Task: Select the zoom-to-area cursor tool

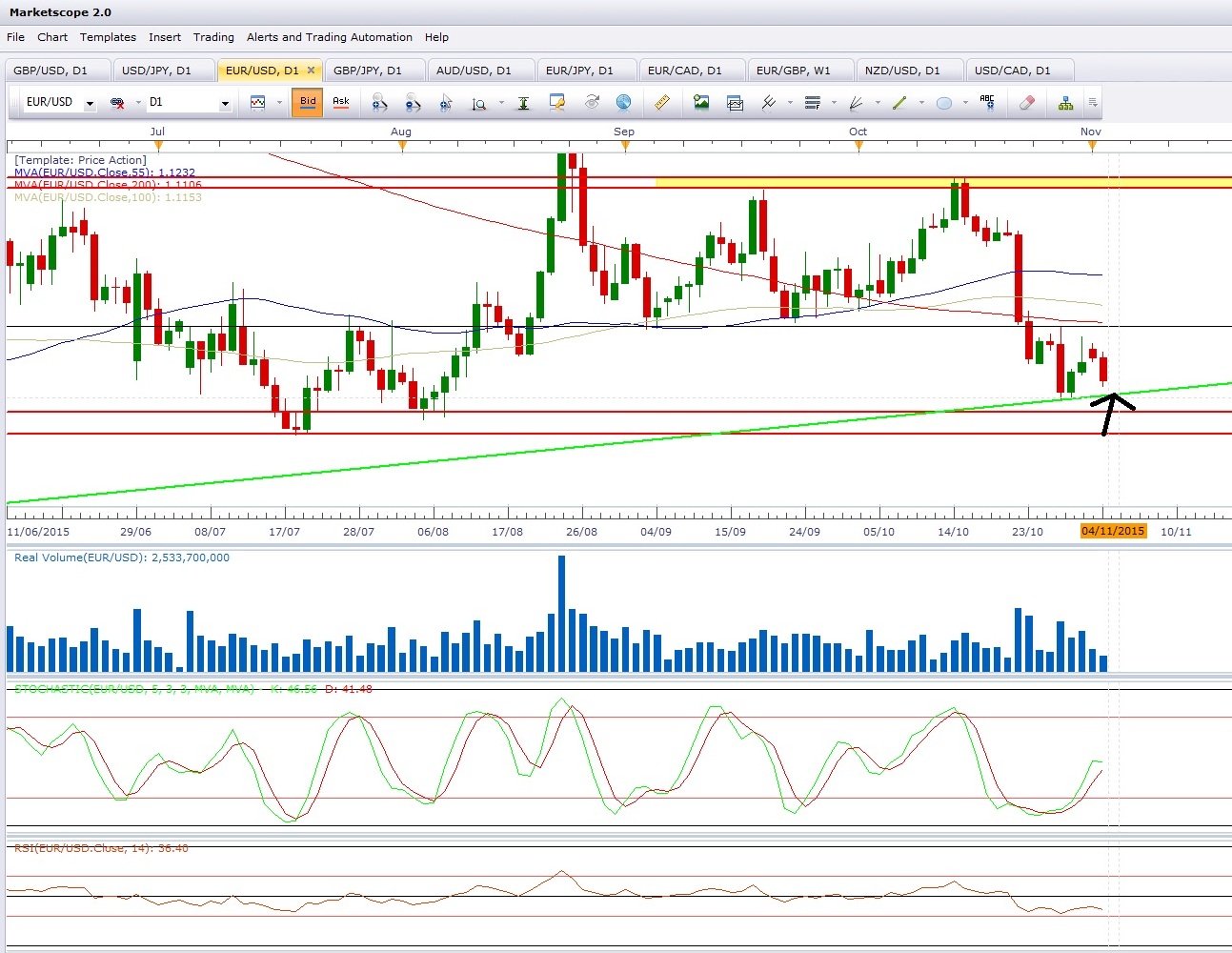Action: 446,102
